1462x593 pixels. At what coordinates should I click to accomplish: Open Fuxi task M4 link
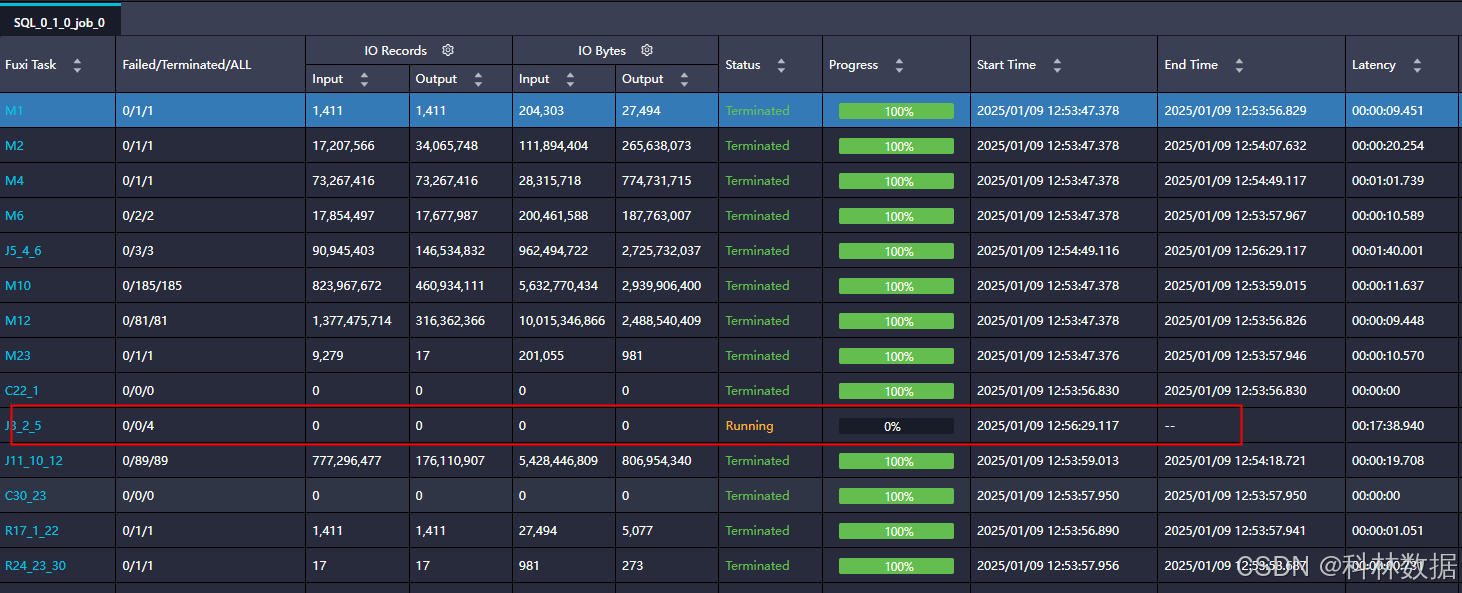pos(14,181)
